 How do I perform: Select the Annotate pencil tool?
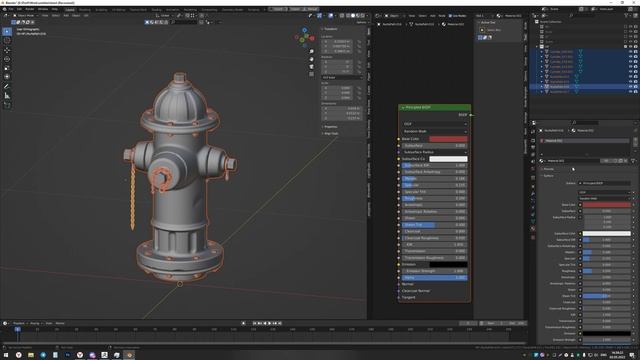tap(7, 87)
